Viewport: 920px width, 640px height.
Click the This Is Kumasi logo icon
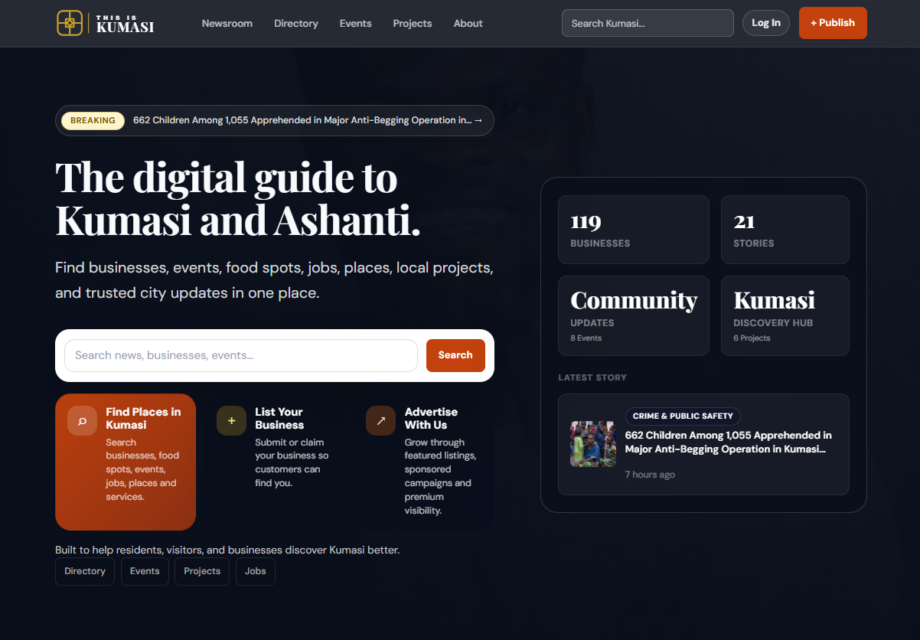(x=69, y=23)
